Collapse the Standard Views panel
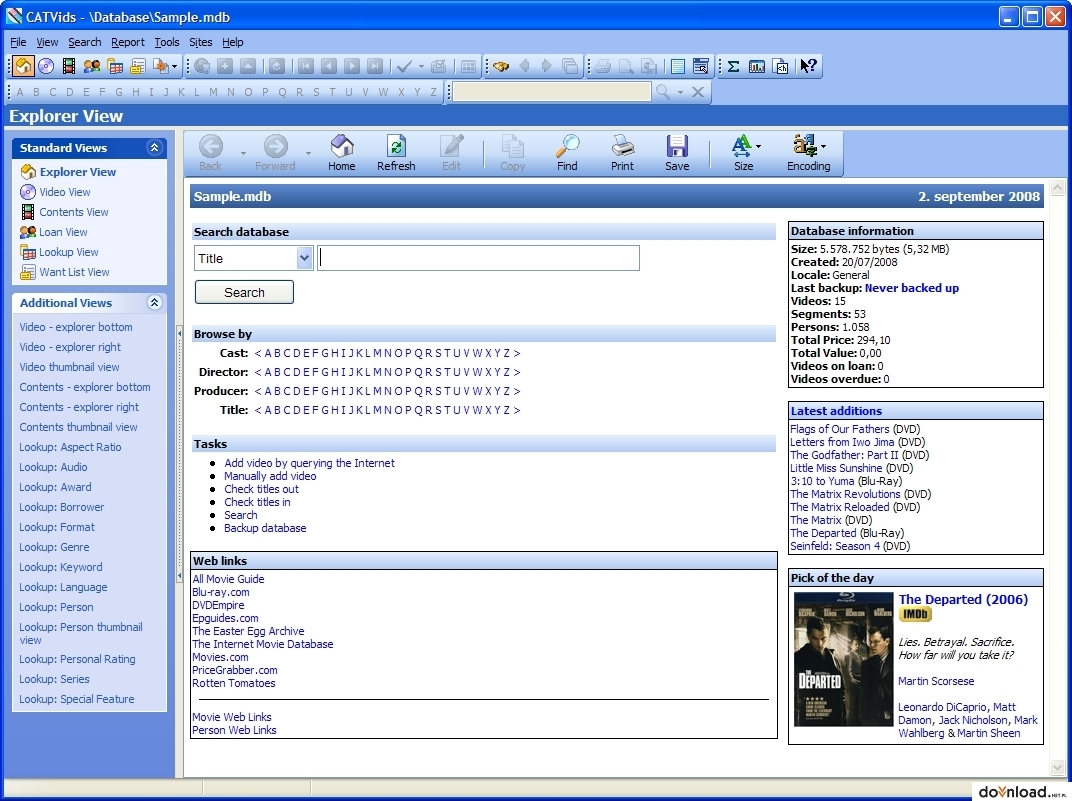Viewport: 1072px width, 801px height. 155,148
